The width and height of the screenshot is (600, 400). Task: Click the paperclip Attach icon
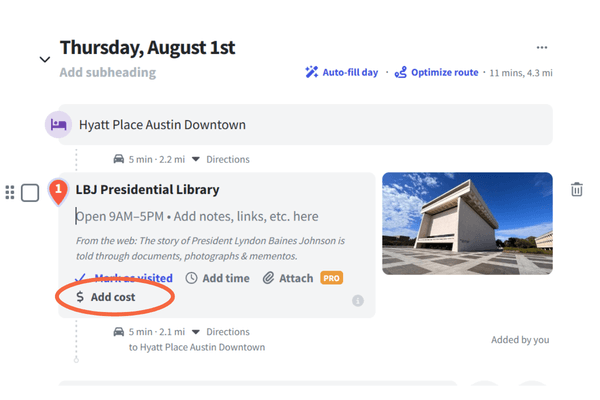coord(268,278)
